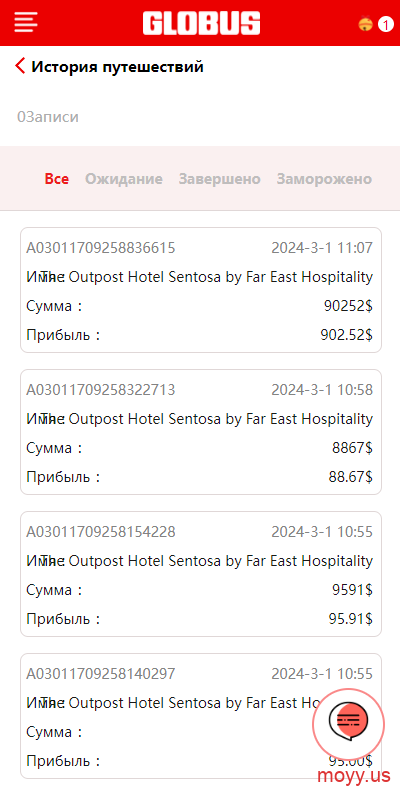Select the Все tab
This screenshot has width=400, height=790.
(57, 179)
